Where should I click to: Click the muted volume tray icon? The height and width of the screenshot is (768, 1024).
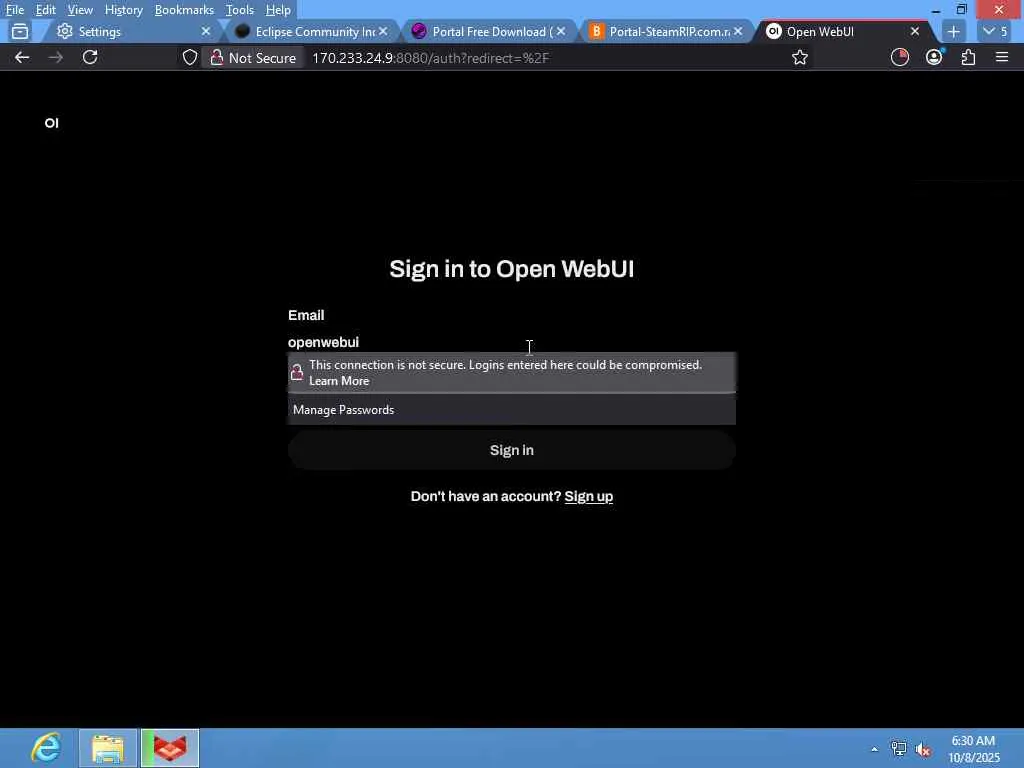(923, 750)
